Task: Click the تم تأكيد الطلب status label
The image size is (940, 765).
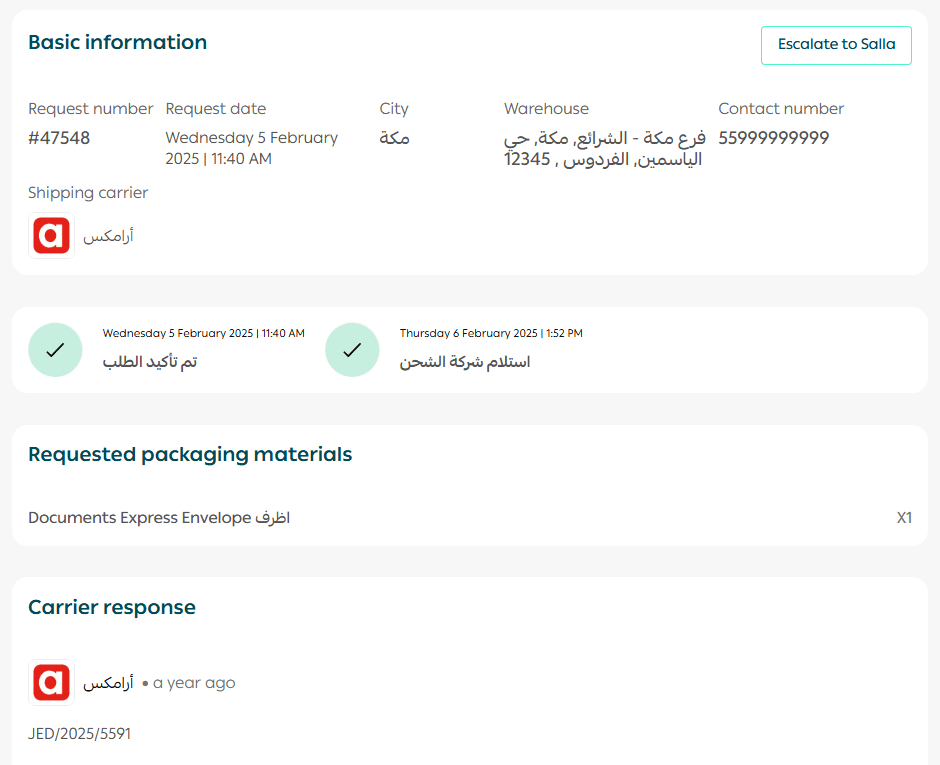Action: [x=150, y=362]
